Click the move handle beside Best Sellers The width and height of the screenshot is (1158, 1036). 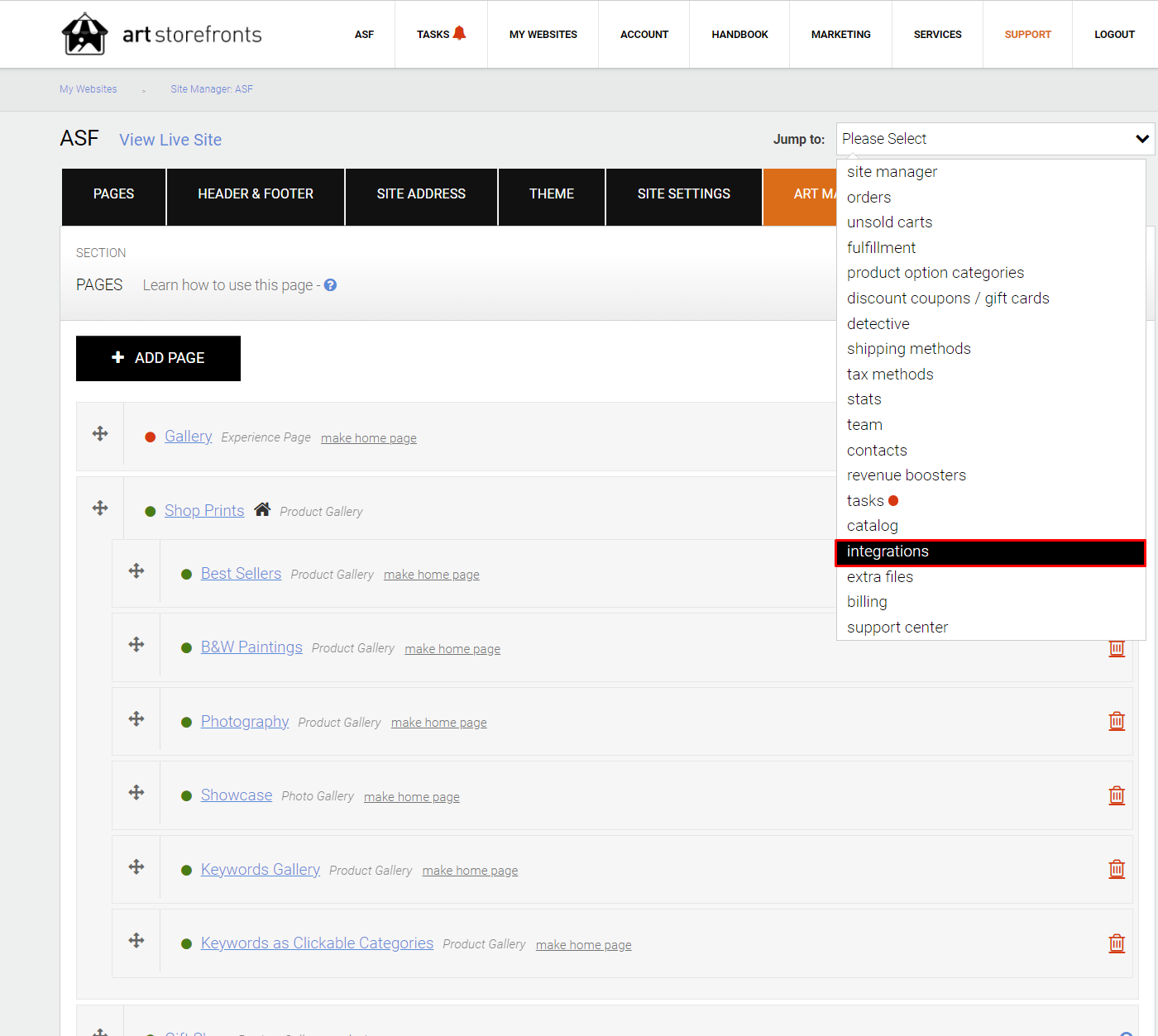136,571
